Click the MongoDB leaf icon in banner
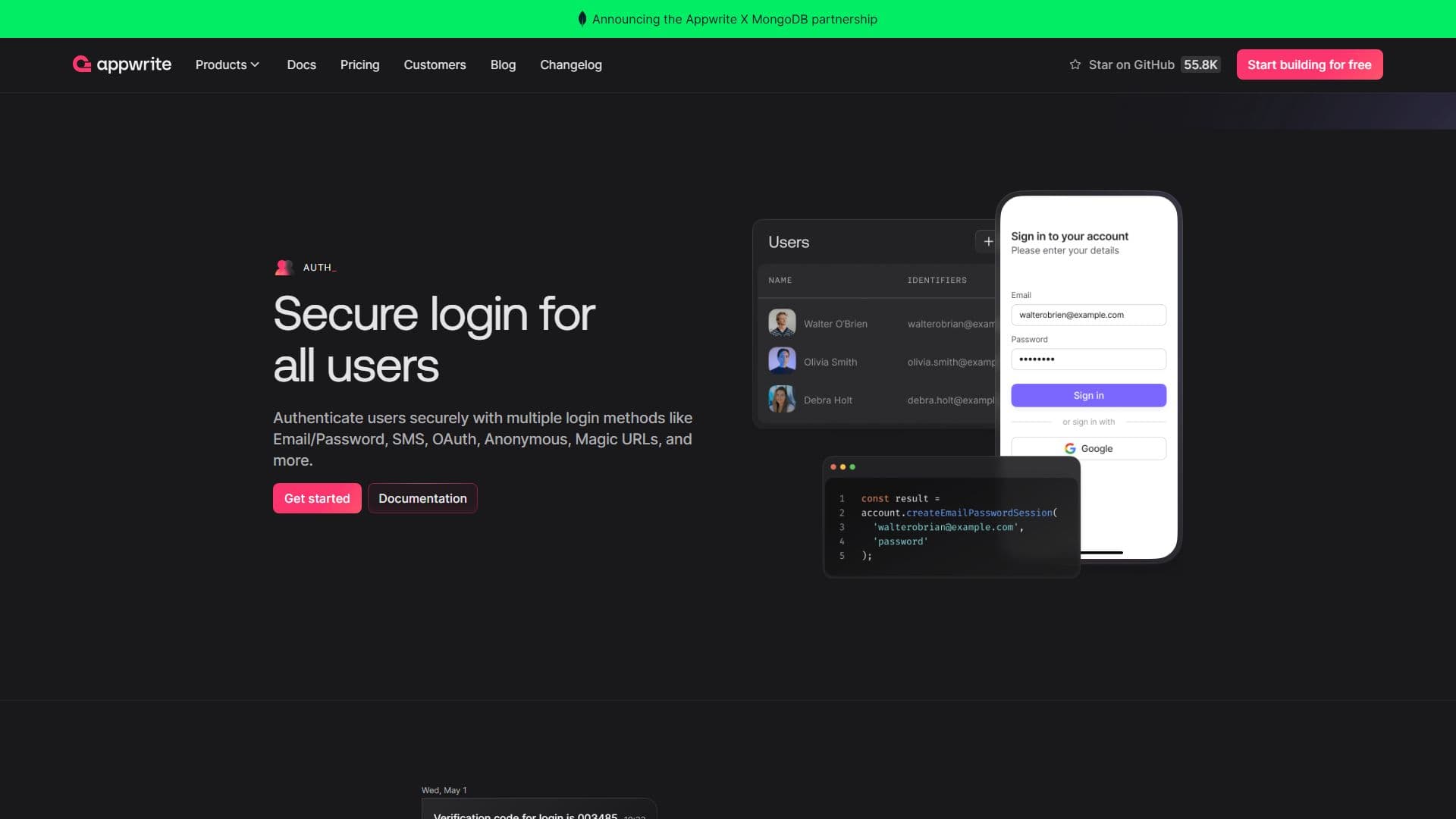Viewport: 1456px width, 819px height. click(x=582, y=19)
